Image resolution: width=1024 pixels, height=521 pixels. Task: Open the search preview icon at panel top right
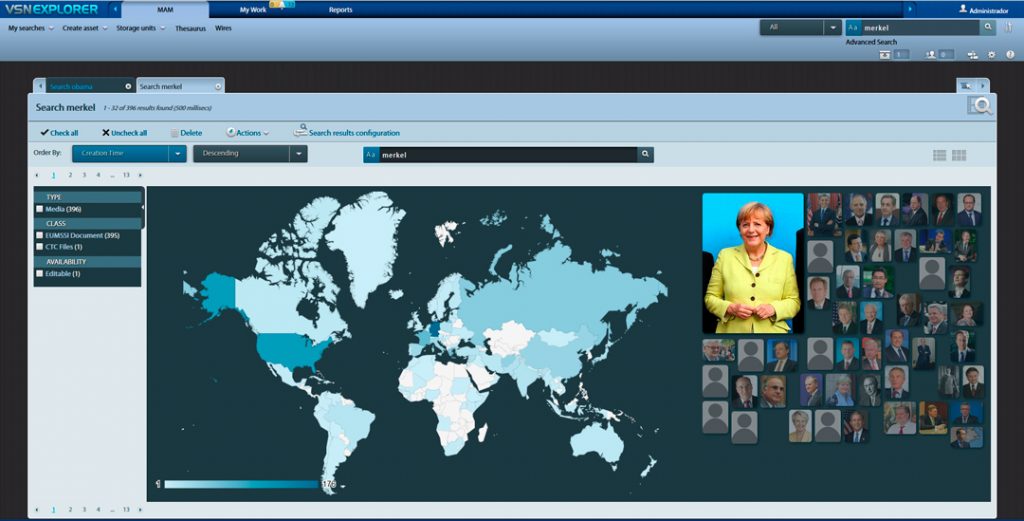click(980, 106)
